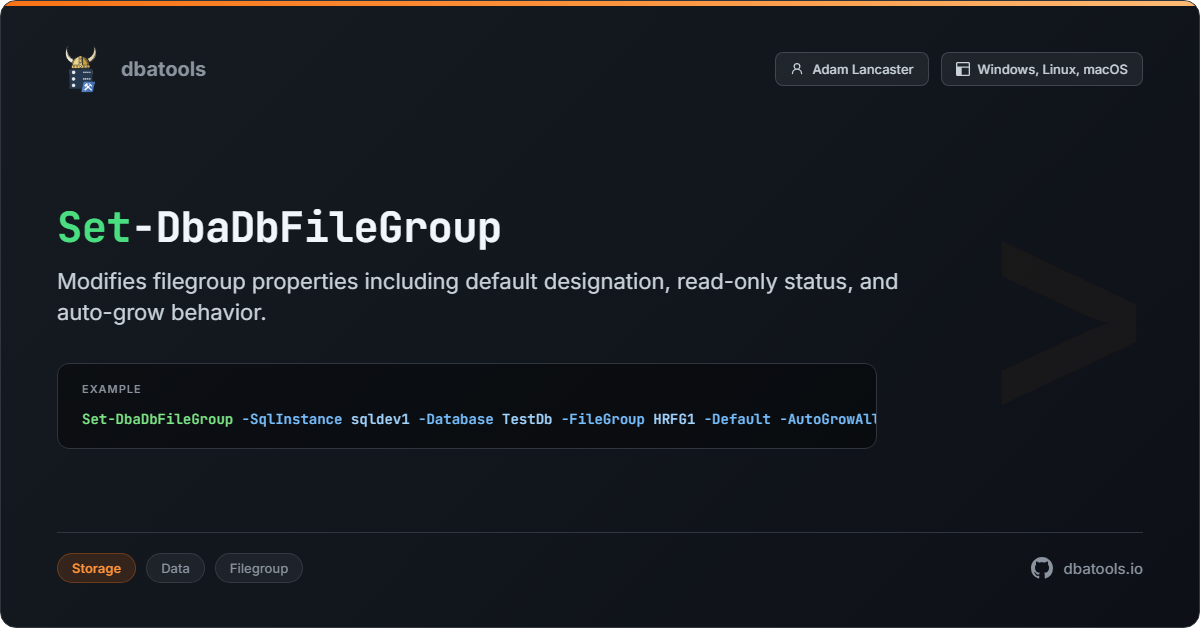Click the dbatools Viking helmet logo
1200x628 pixels.
[x=81, y=69]
